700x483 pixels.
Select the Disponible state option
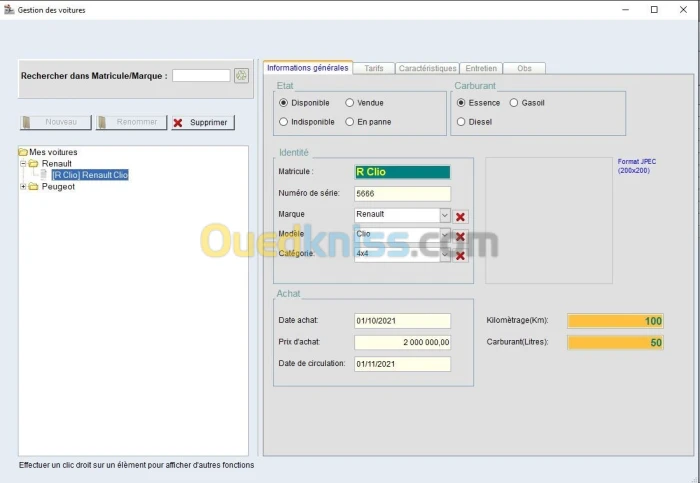[283, 103]
